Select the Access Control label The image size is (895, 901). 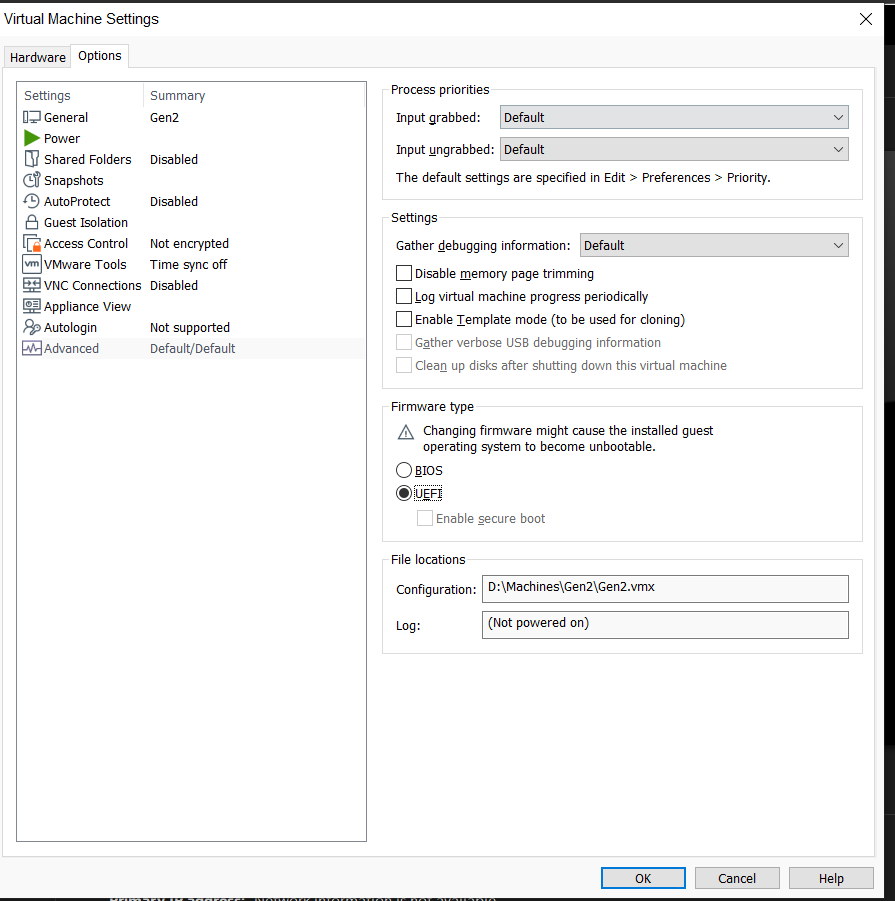[x=86, y=243]
